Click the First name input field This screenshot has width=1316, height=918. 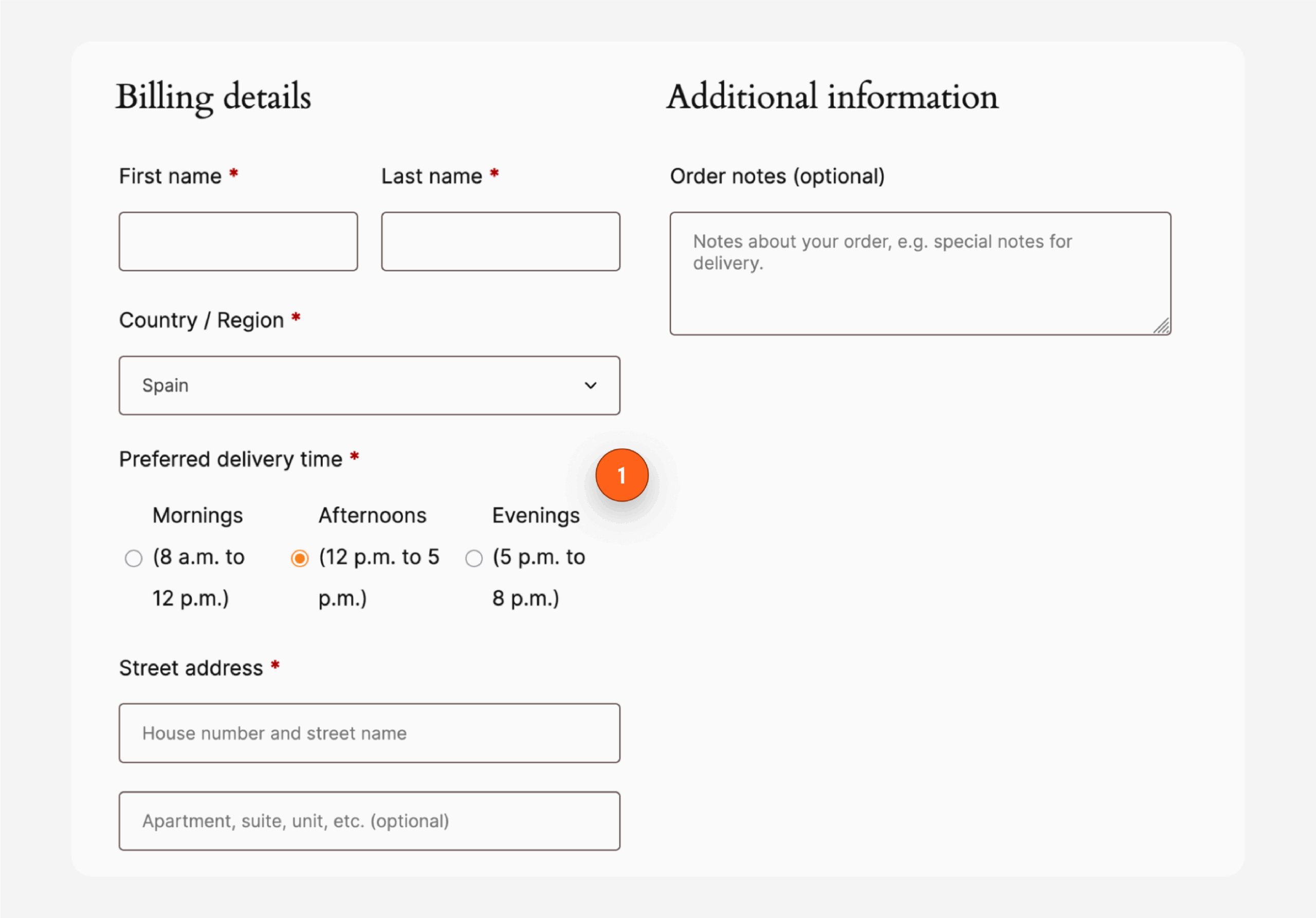point(238,241)
